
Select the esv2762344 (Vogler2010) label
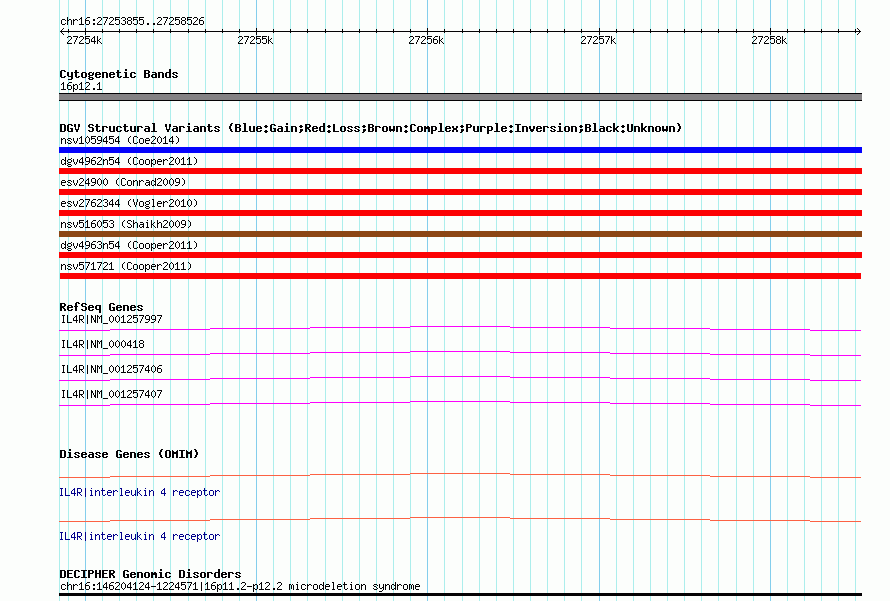(129, 203)
